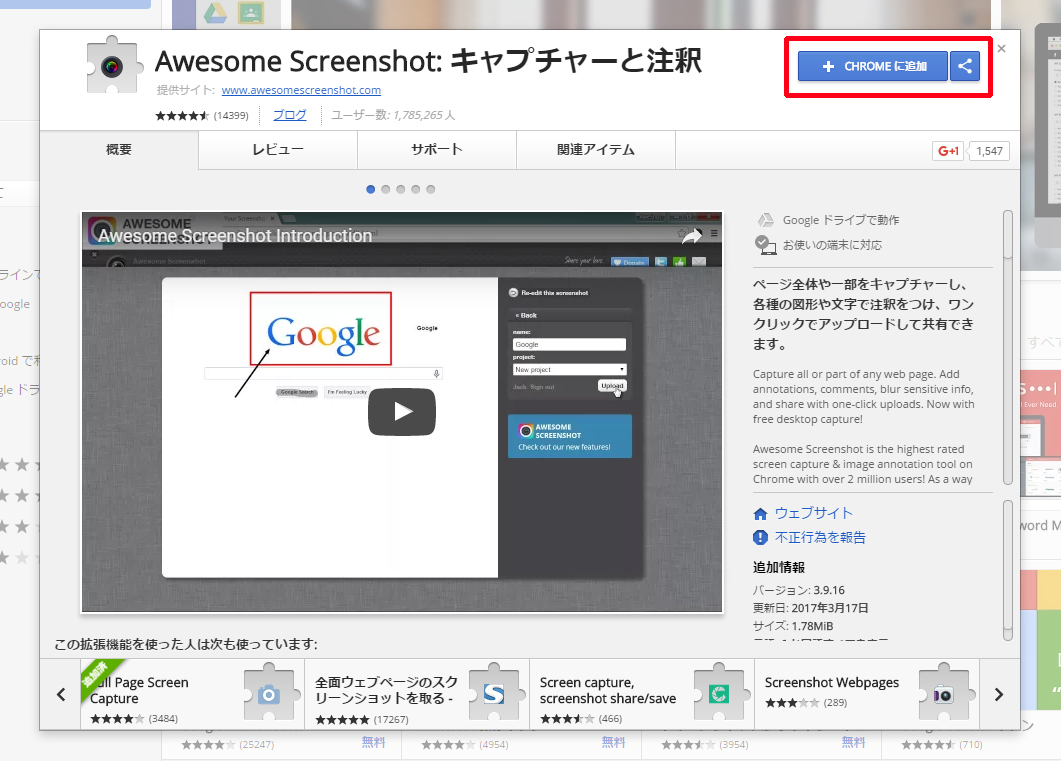Open the Screen capture, screenshot share/save item

pos(641,695)
